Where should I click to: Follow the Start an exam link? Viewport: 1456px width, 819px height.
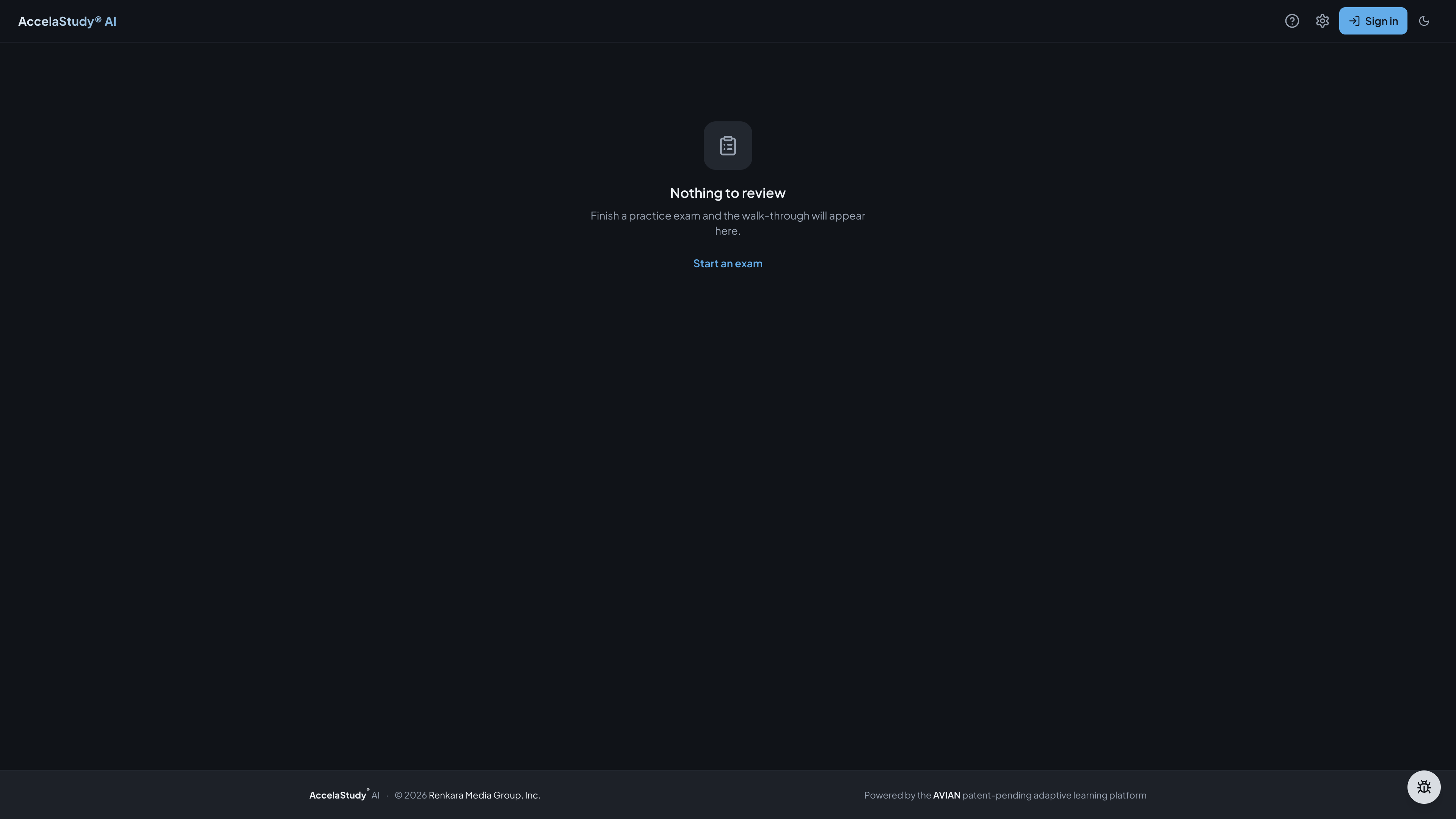coord(728,264)
